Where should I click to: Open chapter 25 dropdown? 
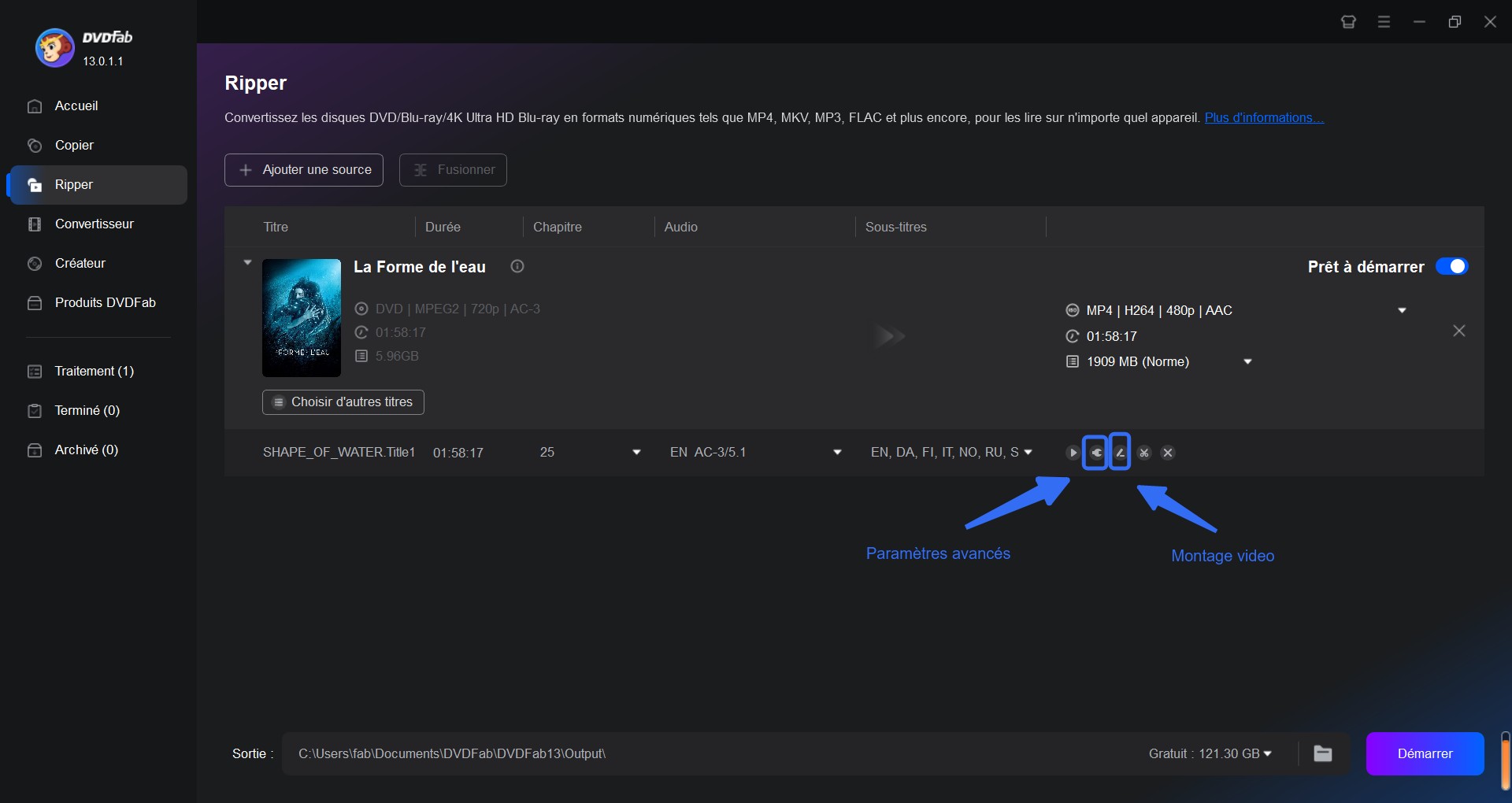click(636, 452)
